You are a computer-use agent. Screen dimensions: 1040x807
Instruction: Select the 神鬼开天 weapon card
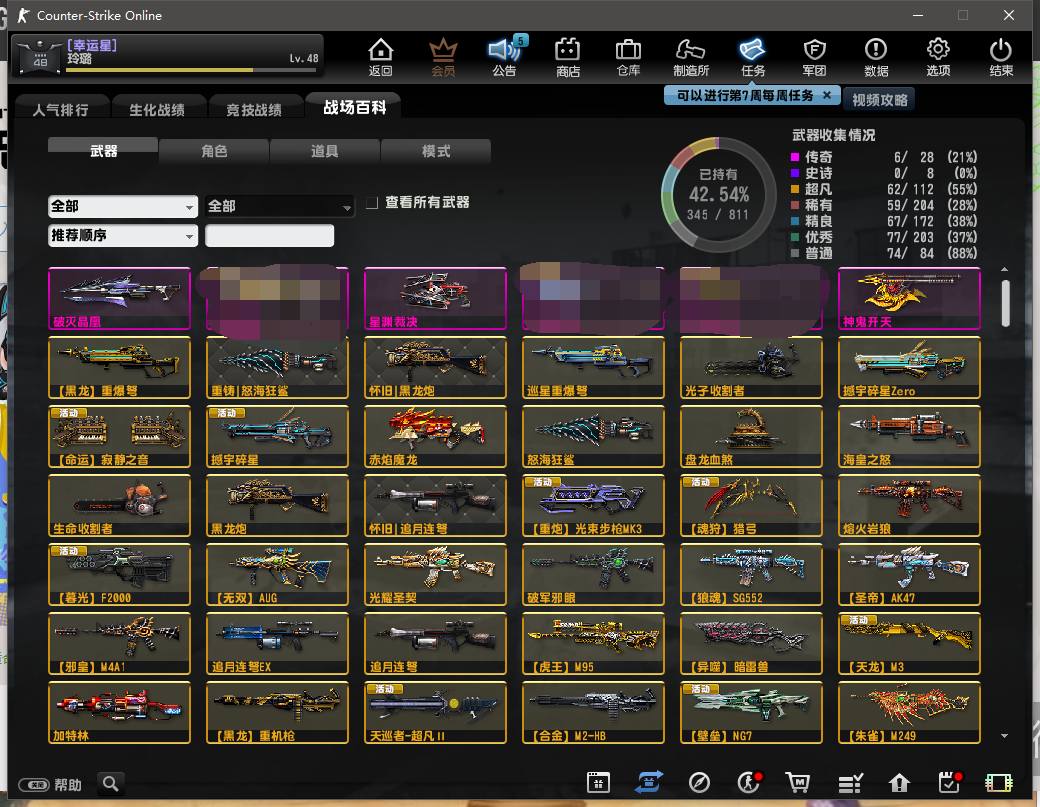point(909,298)
